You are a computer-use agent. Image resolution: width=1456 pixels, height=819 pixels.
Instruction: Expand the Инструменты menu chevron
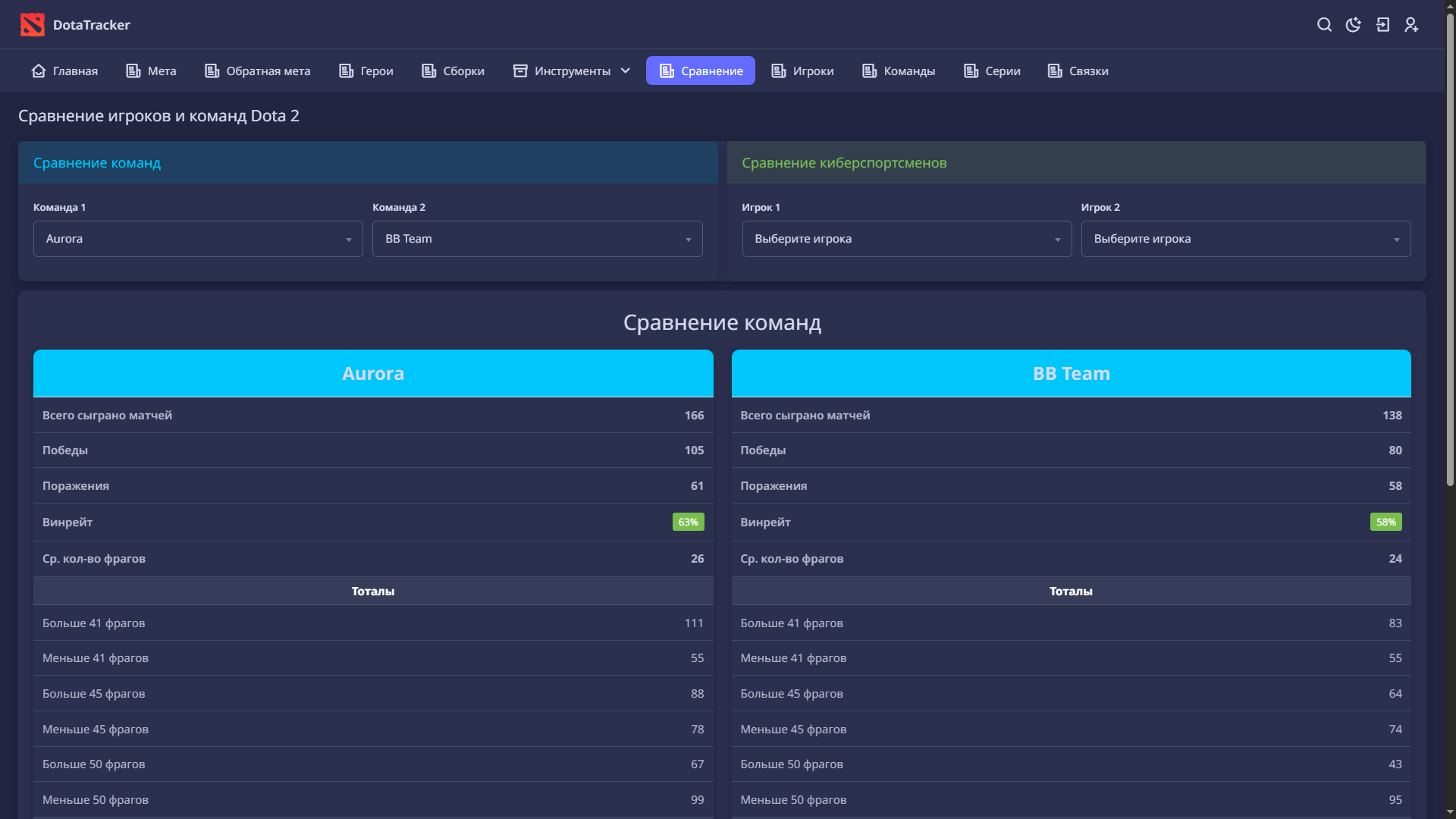click(x=626, y=71)
